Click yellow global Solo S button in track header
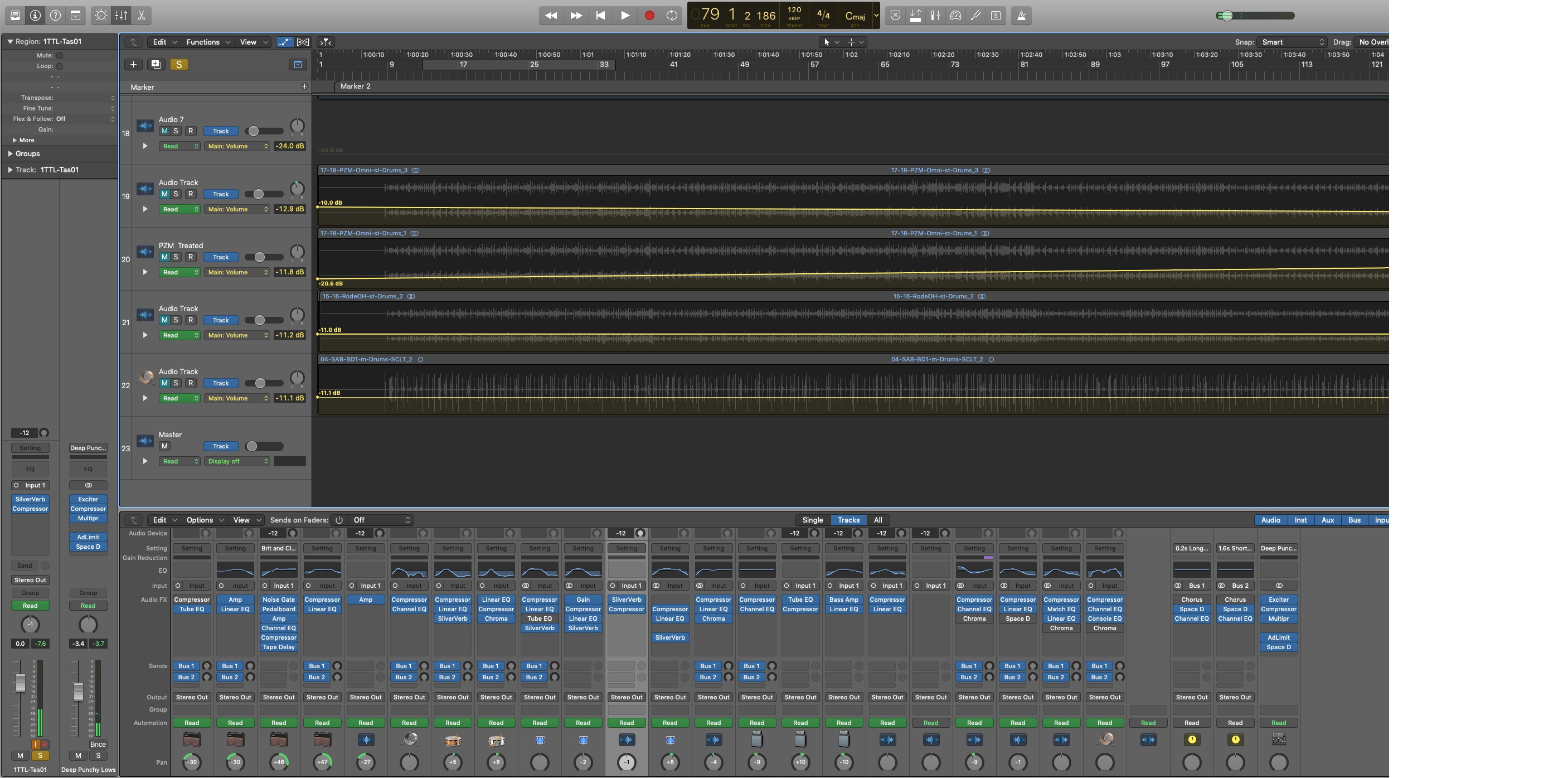The width and height of the screenshot is (1568, 778). coord(179,65)
